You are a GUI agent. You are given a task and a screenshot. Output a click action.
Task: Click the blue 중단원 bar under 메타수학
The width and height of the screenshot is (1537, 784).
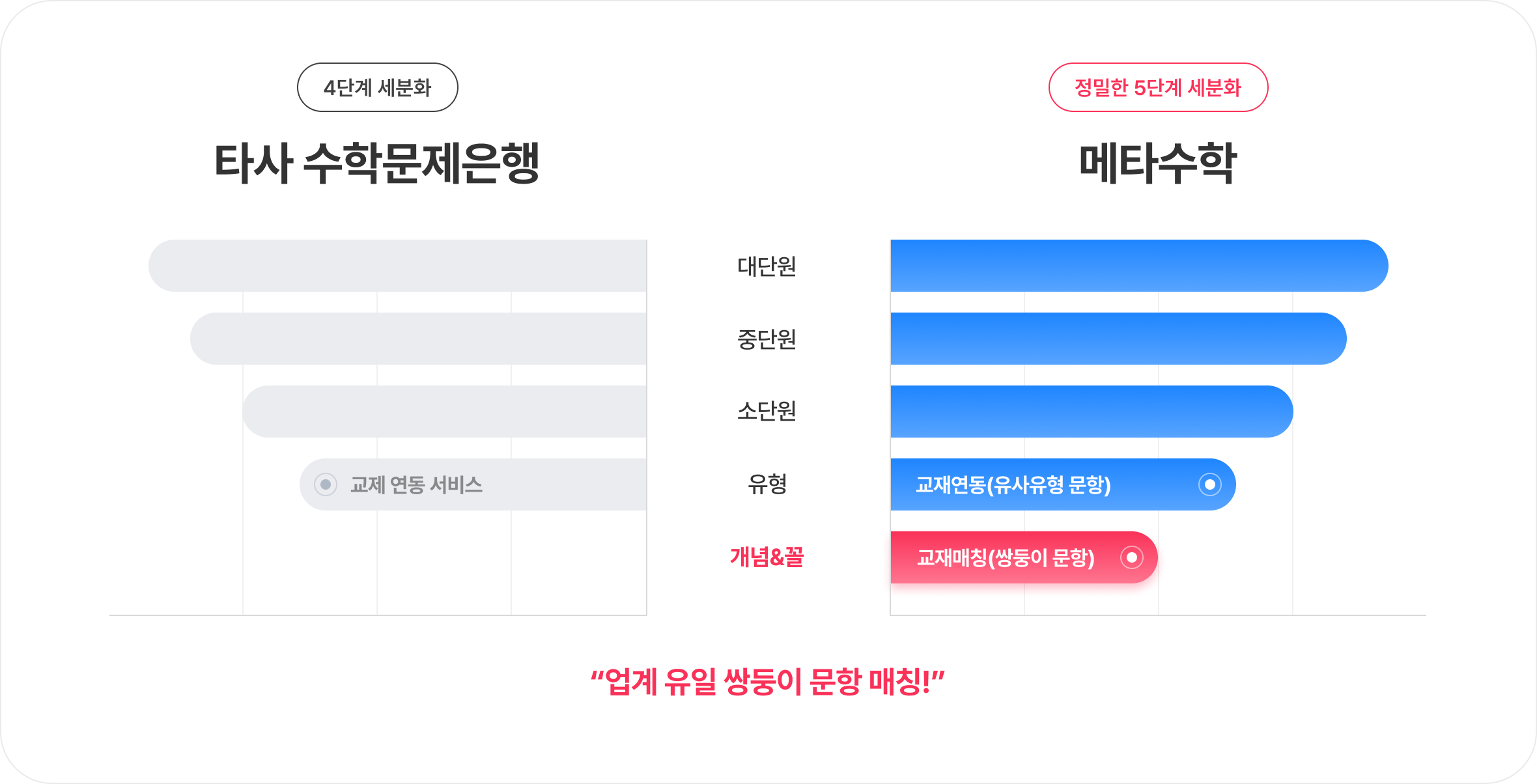(x=1118, y=339)
